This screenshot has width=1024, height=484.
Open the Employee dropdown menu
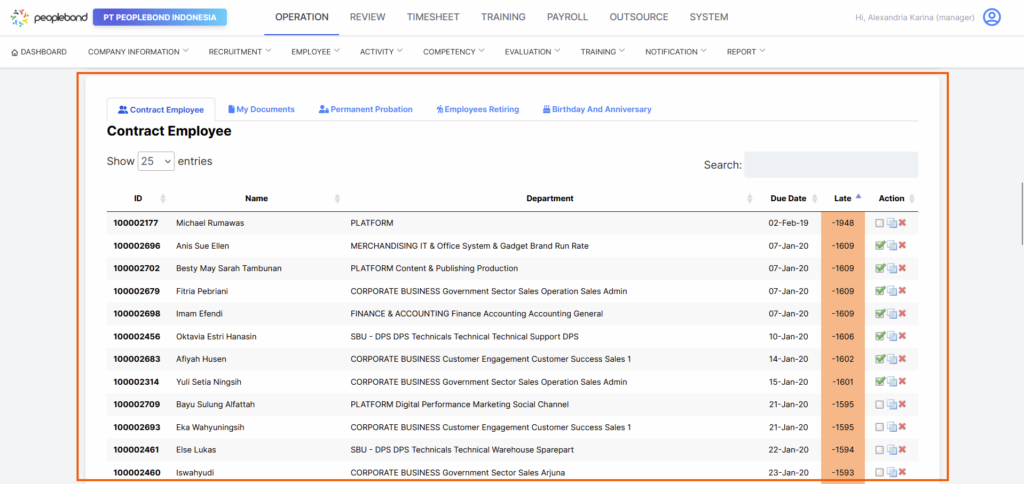316,52
